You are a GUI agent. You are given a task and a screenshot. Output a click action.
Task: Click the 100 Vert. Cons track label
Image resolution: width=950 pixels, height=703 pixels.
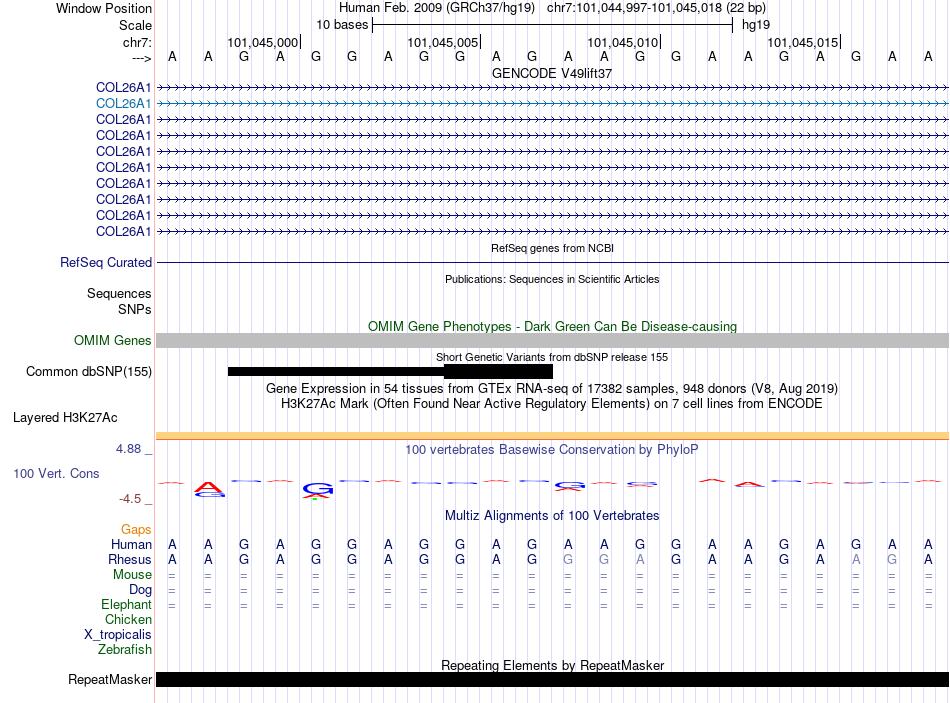tap(56, 473)
